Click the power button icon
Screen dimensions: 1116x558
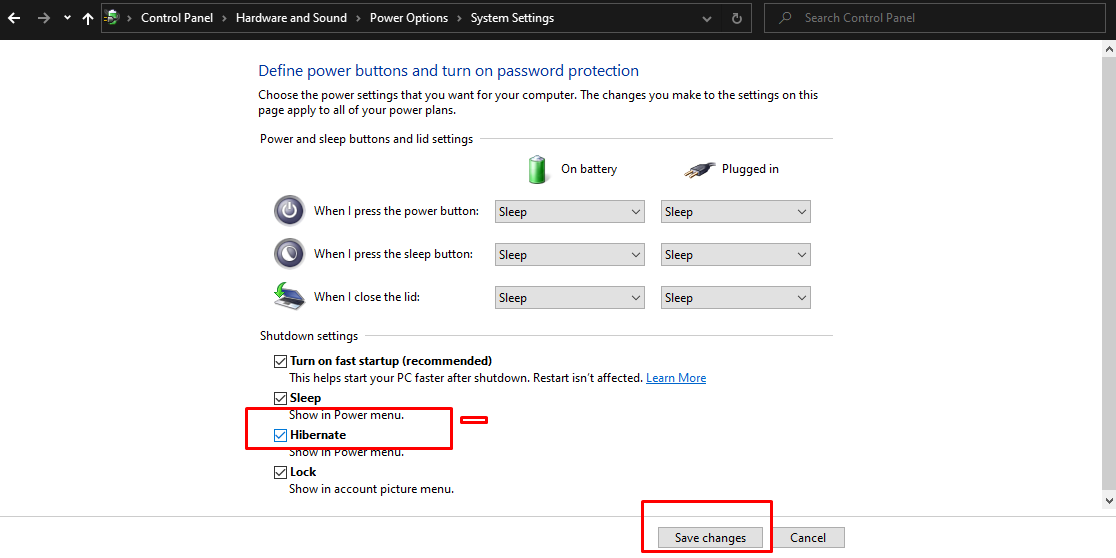point(289,211)
